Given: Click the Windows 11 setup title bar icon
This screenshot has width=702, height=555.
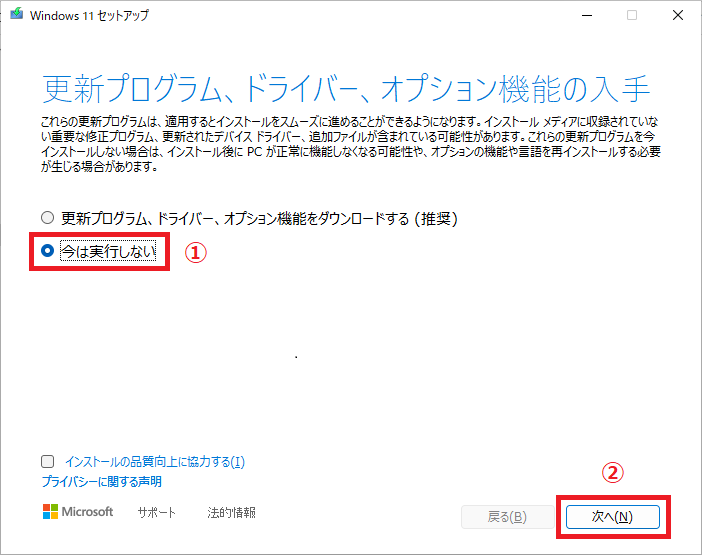Looking at the screenshot, I should pos(17,14).
